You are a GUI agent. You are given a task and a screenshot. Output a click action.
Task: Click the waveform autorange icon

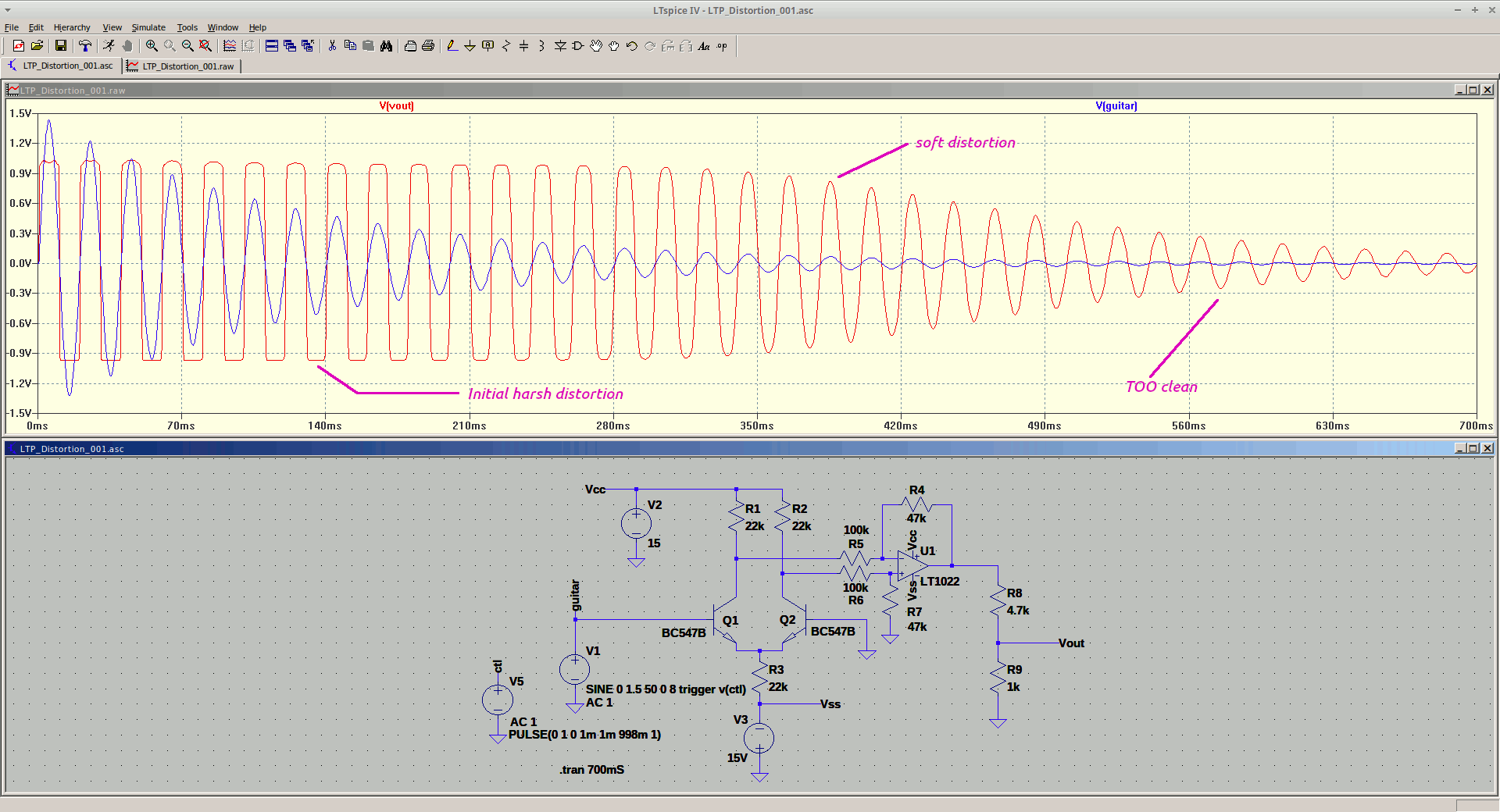230,46
